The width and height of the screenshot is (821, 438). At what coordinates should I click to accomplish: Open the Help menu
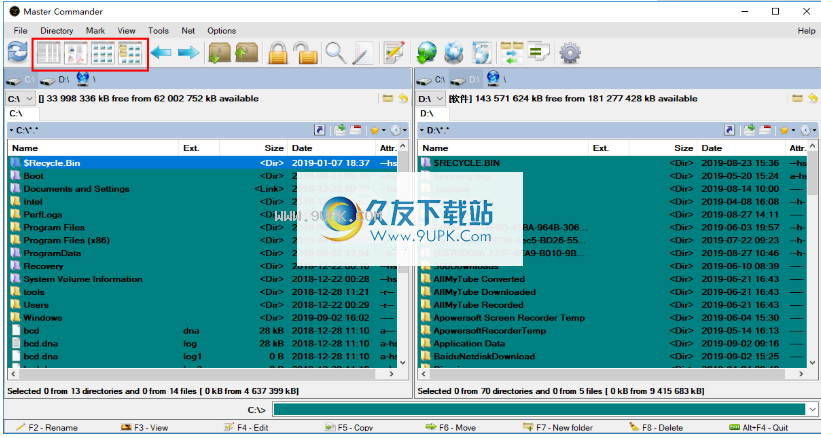(806, 30)
